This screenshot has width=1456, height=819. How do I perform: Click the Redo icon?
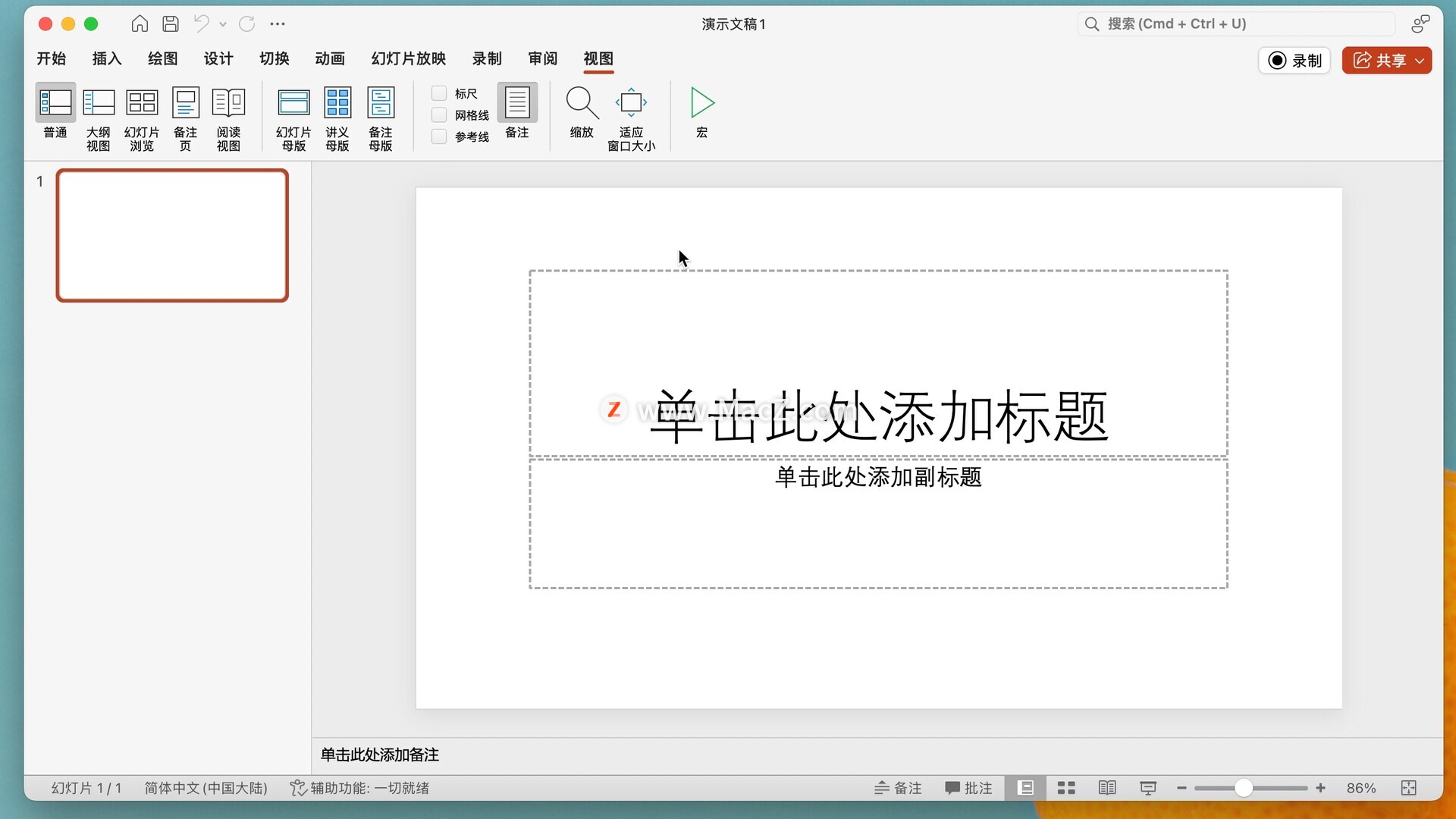(247, 24)
